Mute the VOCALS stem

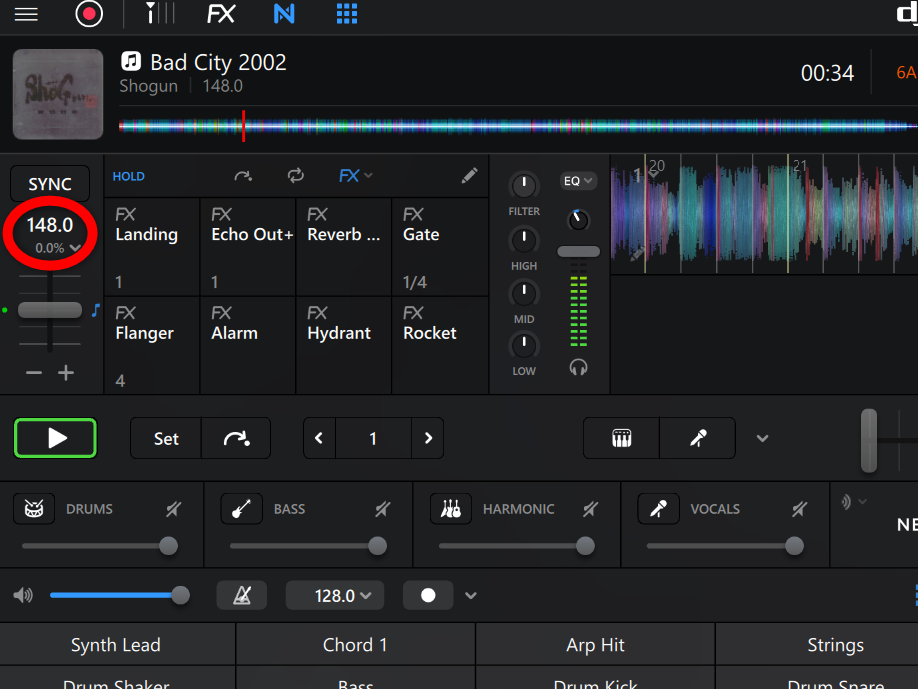coord(798,510)
